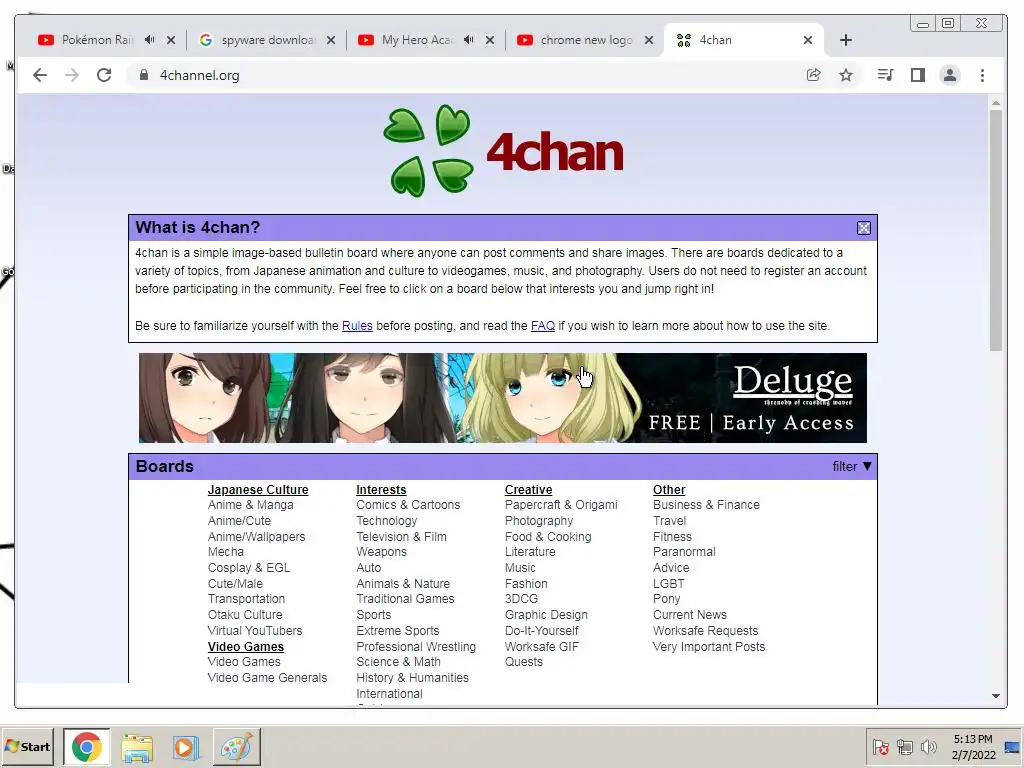Open the share page icon
Viewport: 1024px width, 768px height.
point(814,75)
